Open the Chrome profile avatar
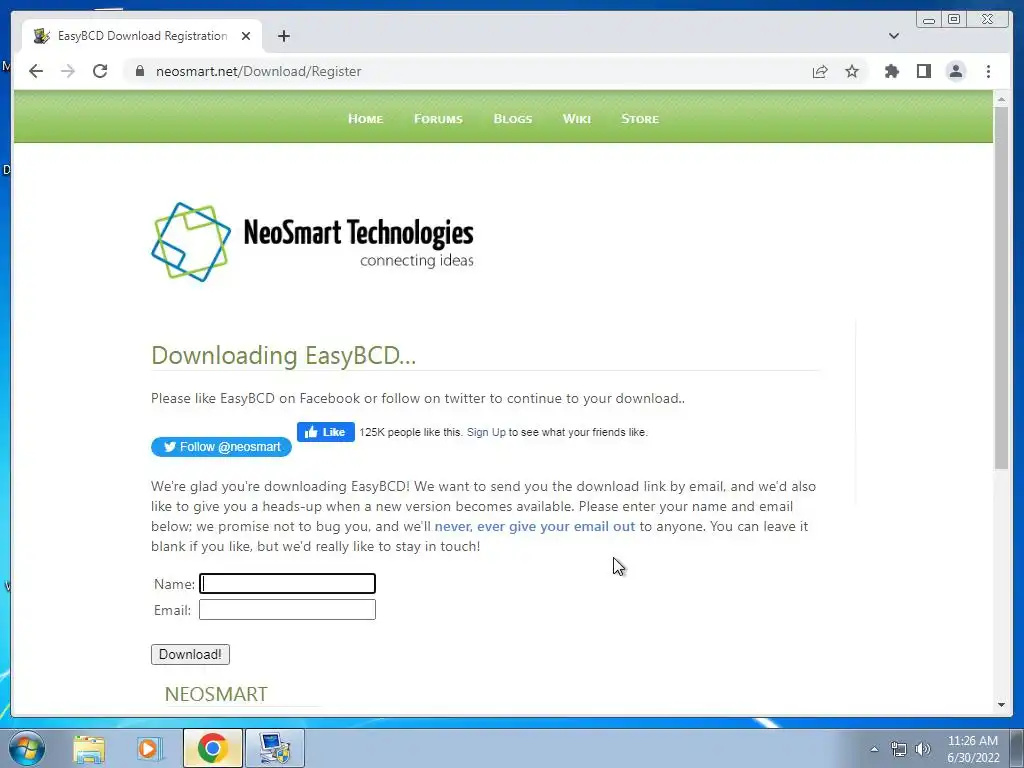This screenshot has height=768, width=1024. [x=955, y=71]
